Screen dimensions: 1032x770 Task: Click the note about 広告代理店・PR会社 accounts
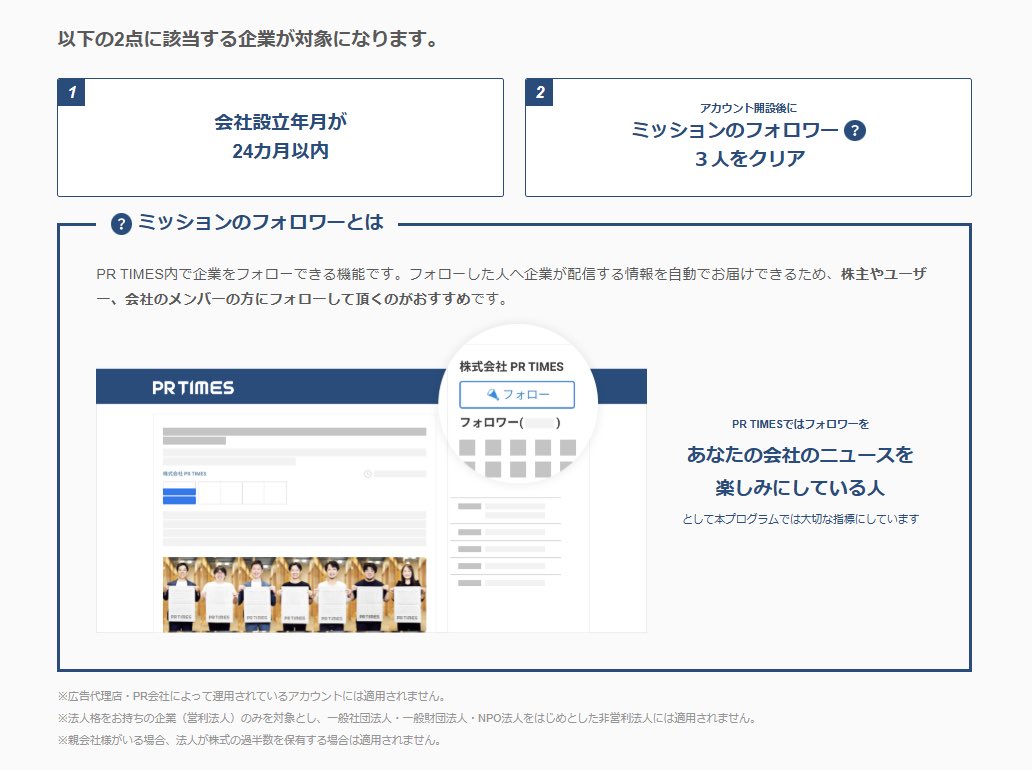253,696
